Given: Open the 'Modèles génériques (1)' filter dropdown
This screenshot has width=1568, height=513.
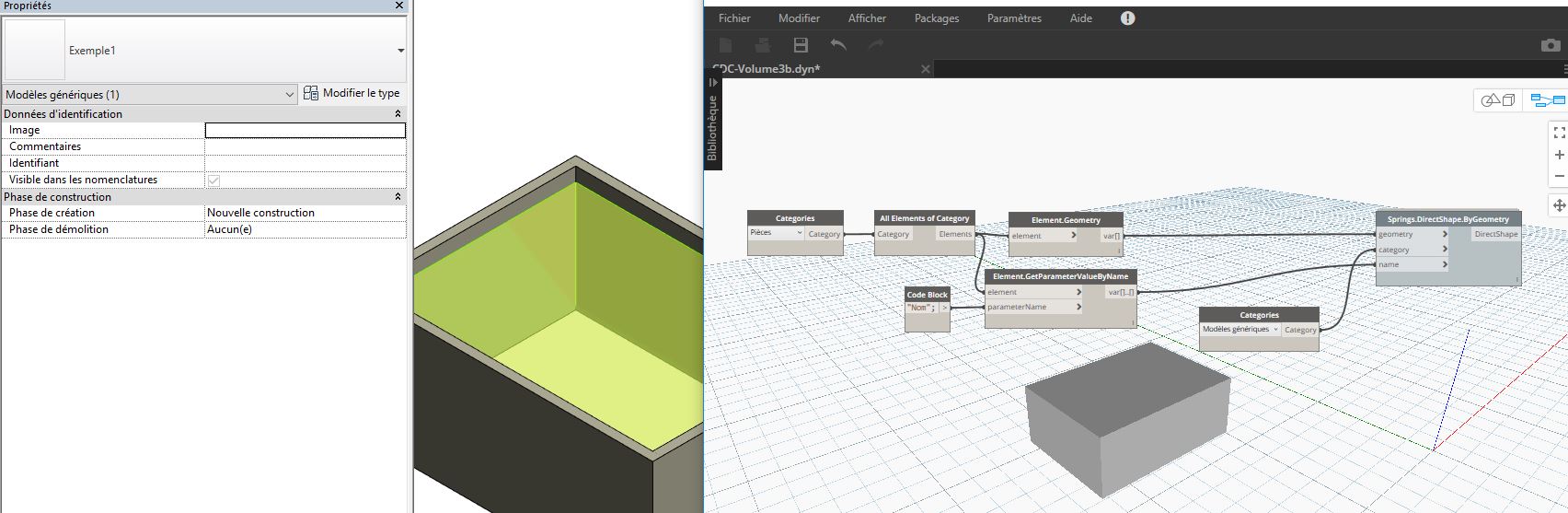Looking at the screenshot, I should [290, 94].
